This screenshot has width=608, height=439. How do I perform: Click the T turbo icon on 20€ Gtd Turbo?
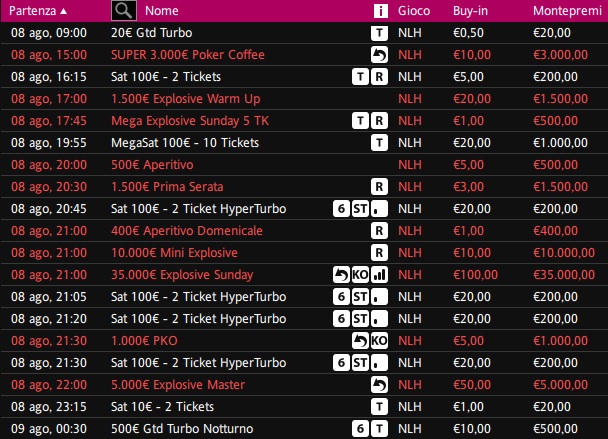379,33
